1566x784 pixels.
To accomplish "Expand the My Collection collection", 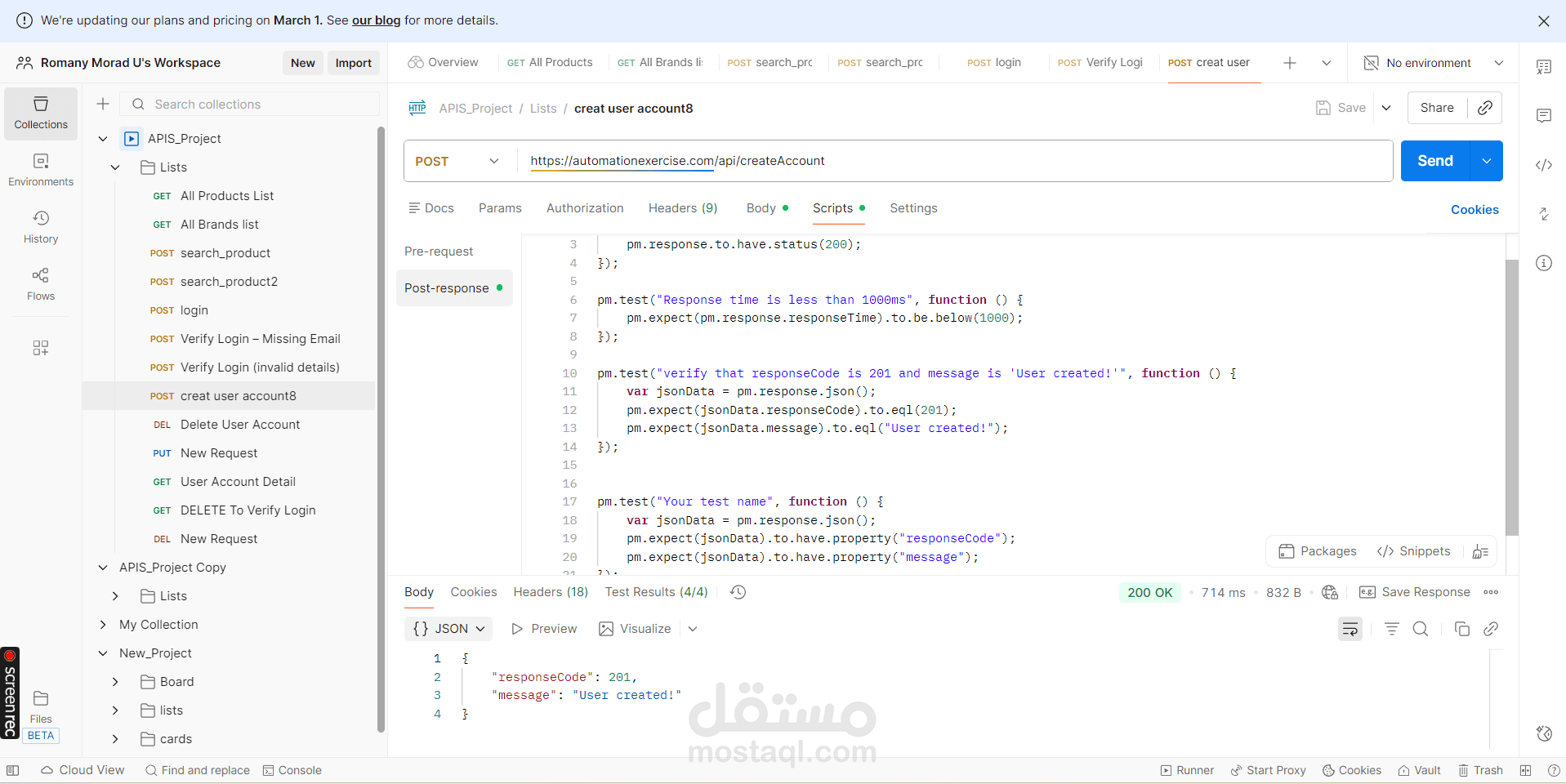I will (x=103, y=625).
